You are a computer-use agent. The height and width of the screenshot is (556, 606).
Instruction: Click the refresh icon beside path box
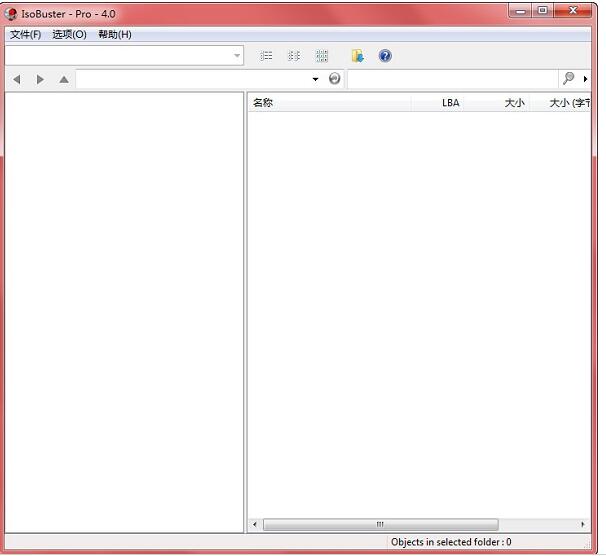coord(335,78)
